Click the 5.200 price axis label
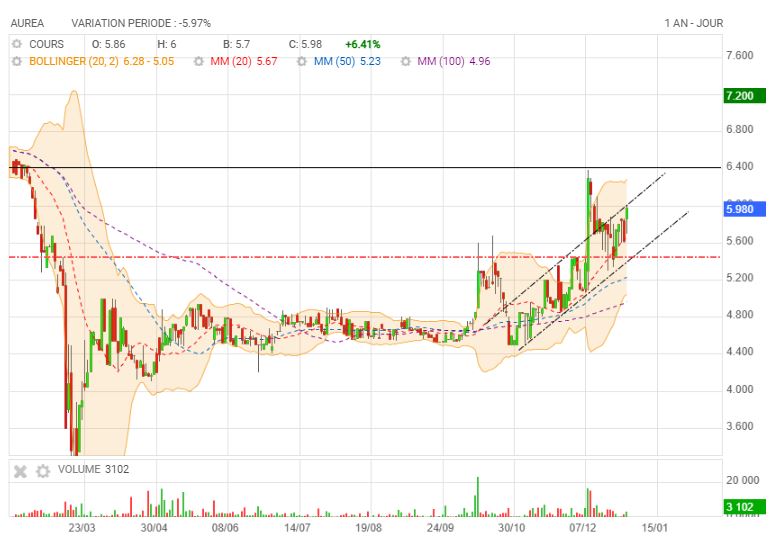Image resolution: width=769 pixels, height=539 pixels. 740,278
